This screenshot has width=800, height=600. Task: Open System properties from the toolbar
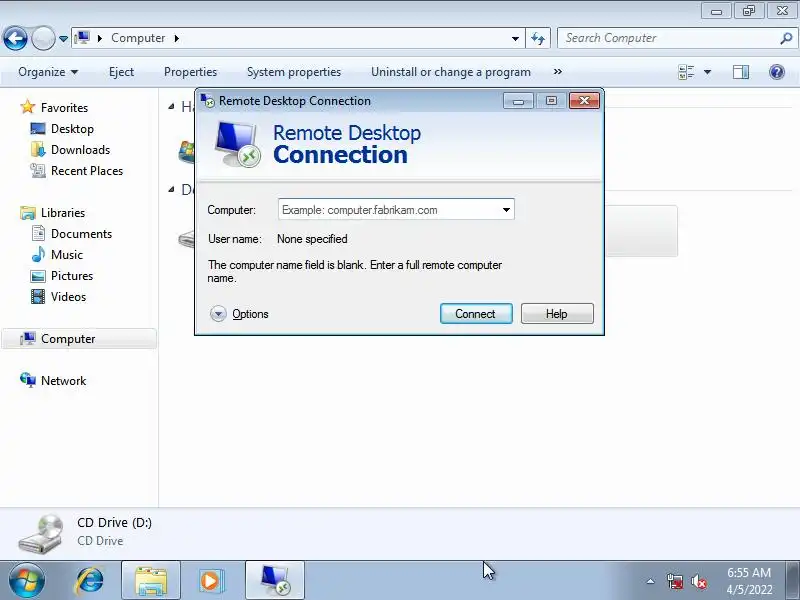tap(294, 72)
